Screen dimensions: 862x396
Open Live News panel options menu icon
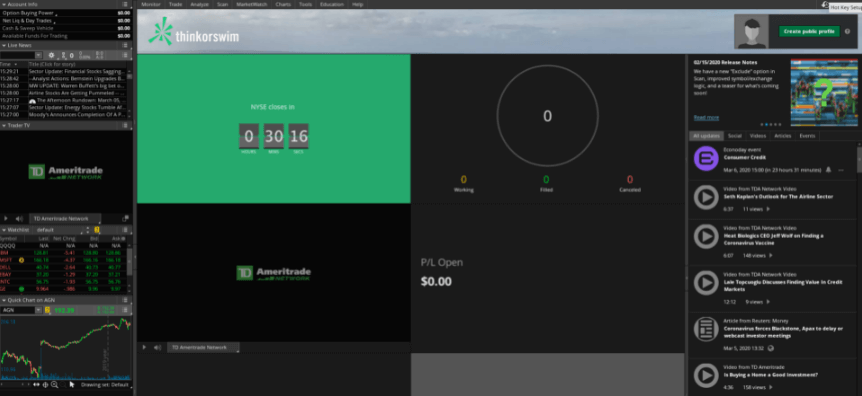point(125,46)
